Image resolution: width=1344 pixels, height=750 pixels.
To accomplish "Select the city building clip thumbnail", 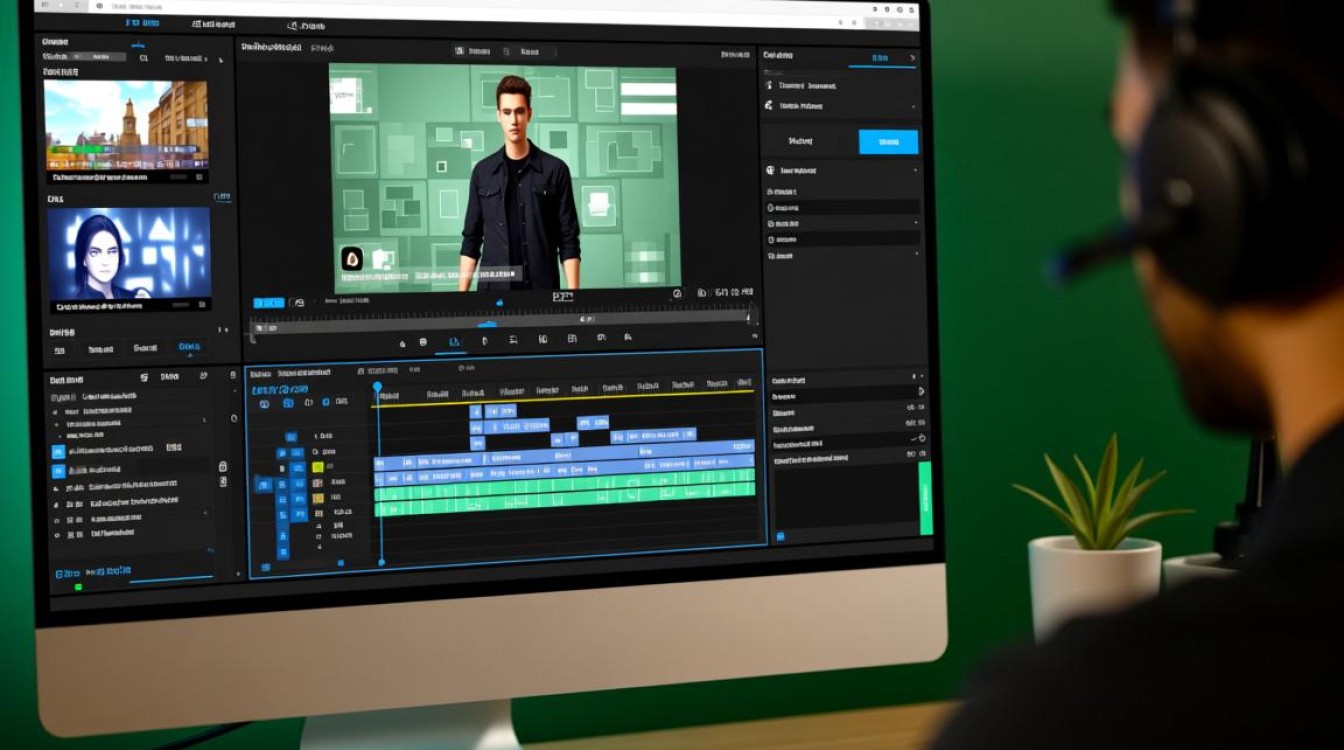I will [127, 125].
